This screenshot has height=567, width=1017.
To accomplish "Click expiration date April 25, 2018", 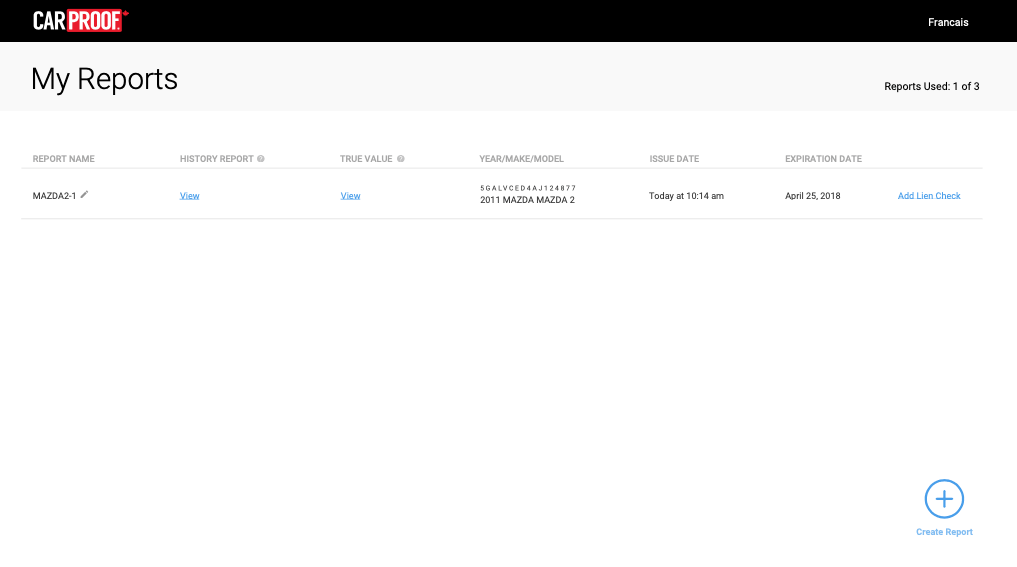I will click(x=813, y=196).
